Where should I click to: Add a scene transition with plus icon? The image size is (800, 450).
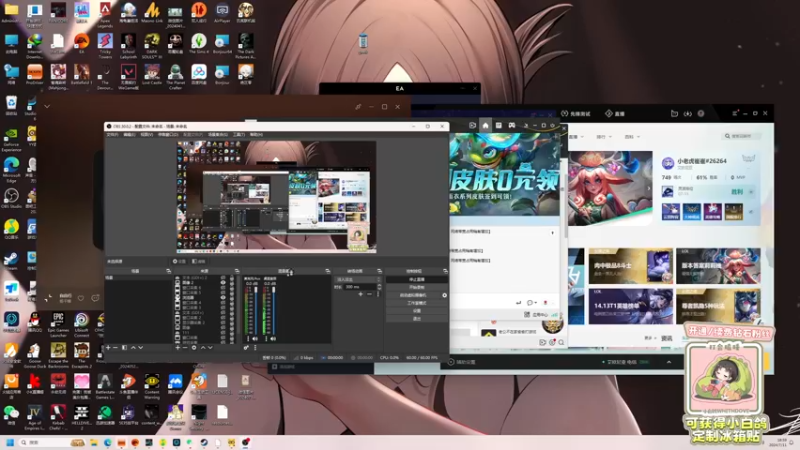pos(360,294)
